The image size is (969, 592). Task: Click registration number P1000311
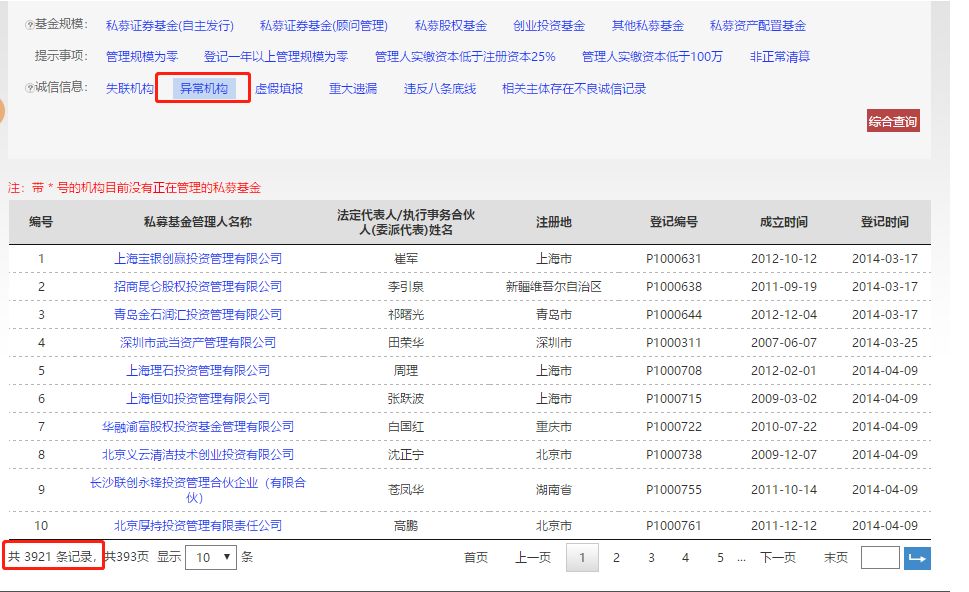coord(674,342)
